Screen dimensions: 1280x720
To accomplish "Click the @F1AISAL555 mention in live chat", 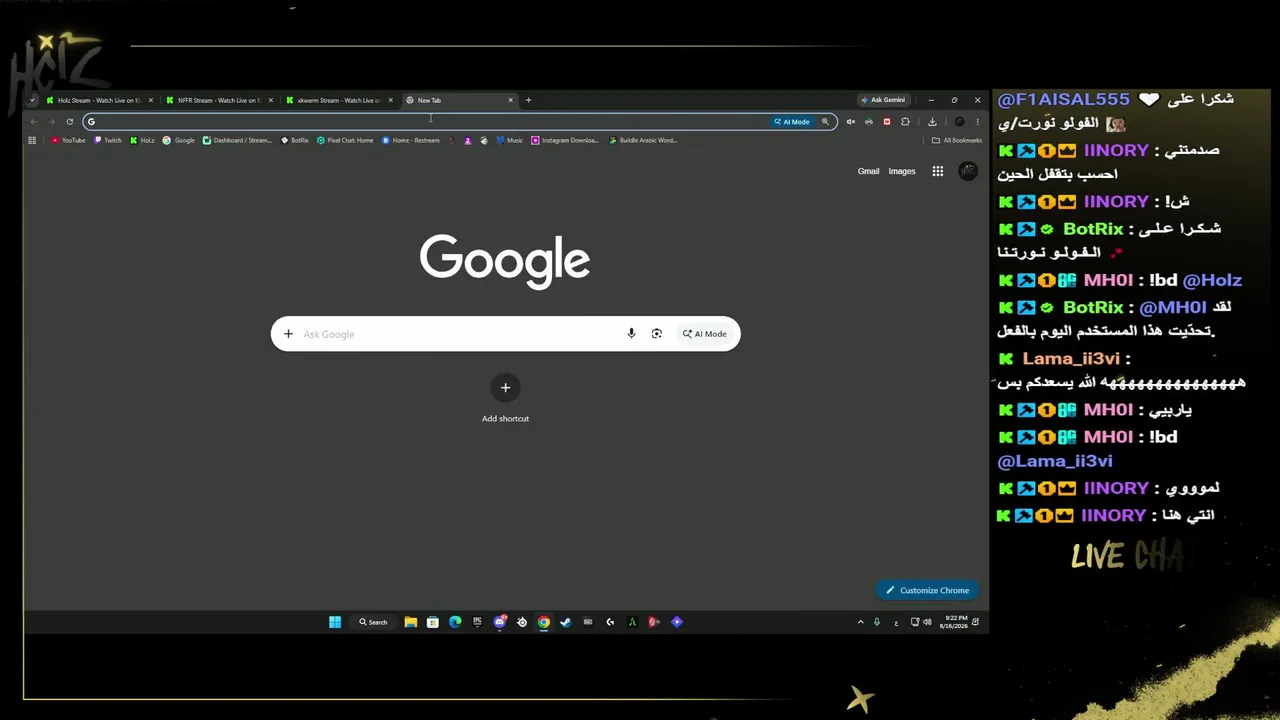I will click(x=1063, y=99).
